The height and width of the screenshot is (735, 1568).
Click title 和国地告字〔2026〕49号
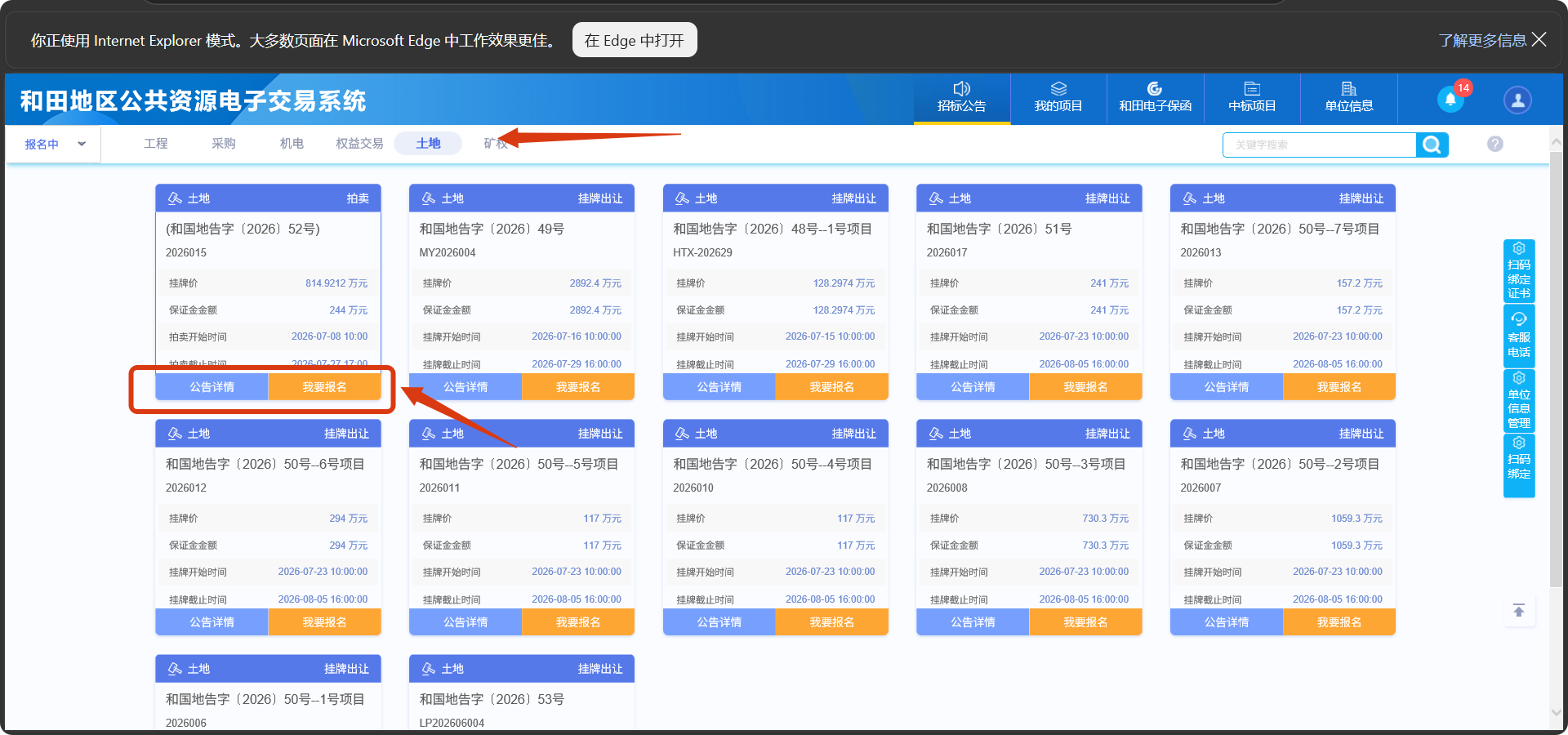click(x=492, y=229)
